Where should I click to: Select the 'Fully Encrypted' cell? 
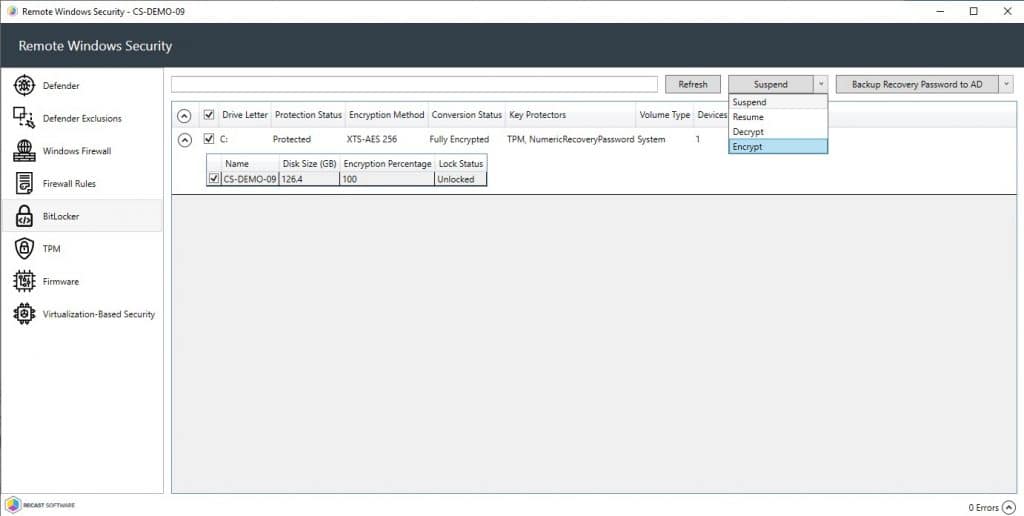click(x=459, y=139)
